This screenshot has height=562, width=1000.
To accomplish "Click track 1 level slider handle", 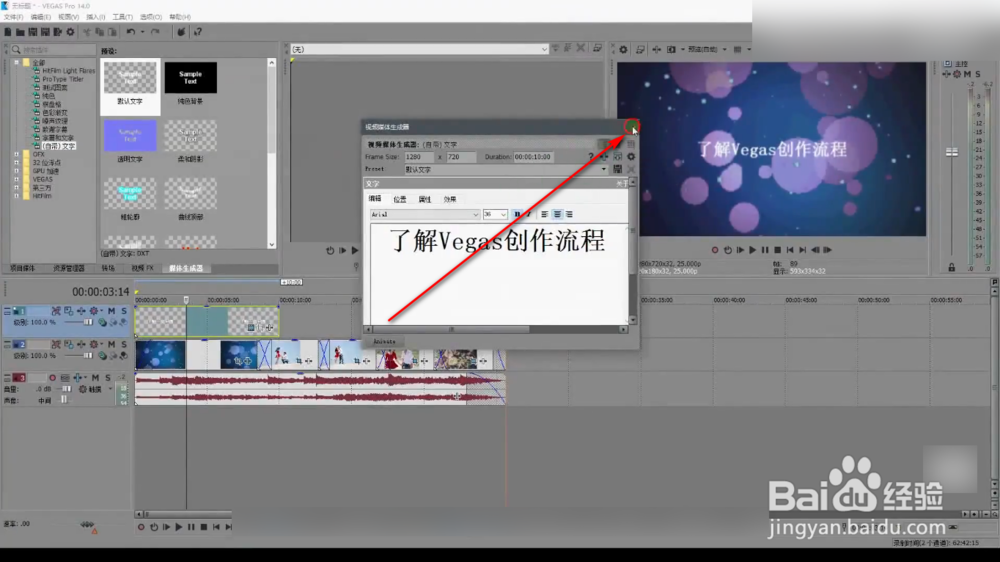I will [87, 322].
